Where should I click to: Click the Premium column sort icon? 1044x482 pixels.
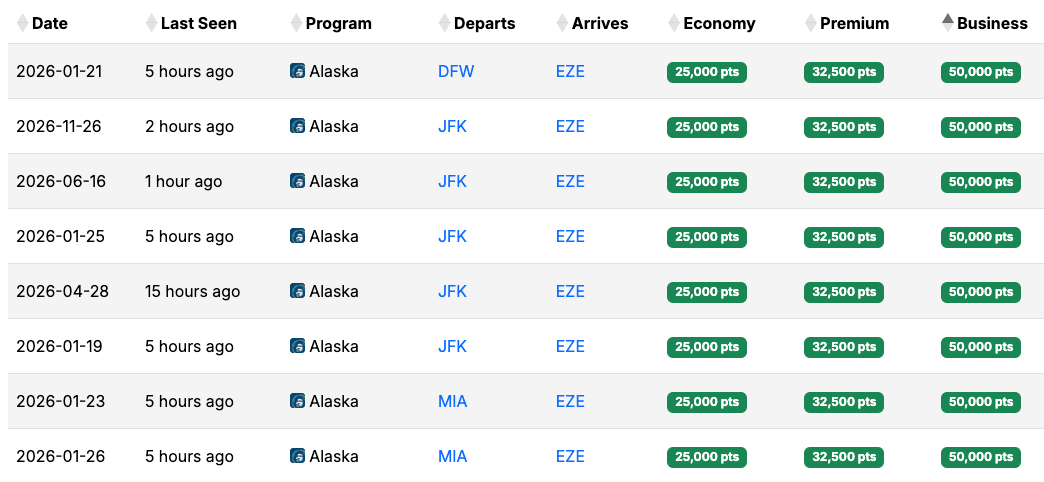pyautogui.click(x=810, y=23)
